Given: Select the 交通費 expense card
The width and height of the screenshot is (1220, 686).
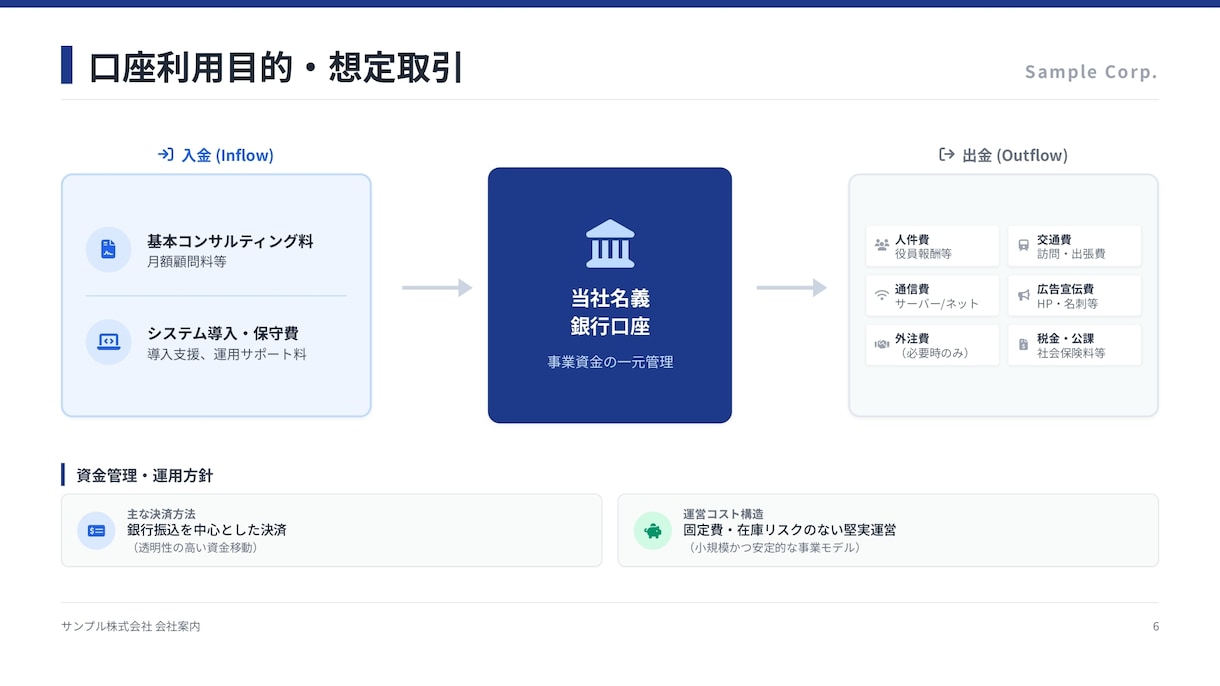Looking at the screenshot, I should click(x=1074, y=246).
